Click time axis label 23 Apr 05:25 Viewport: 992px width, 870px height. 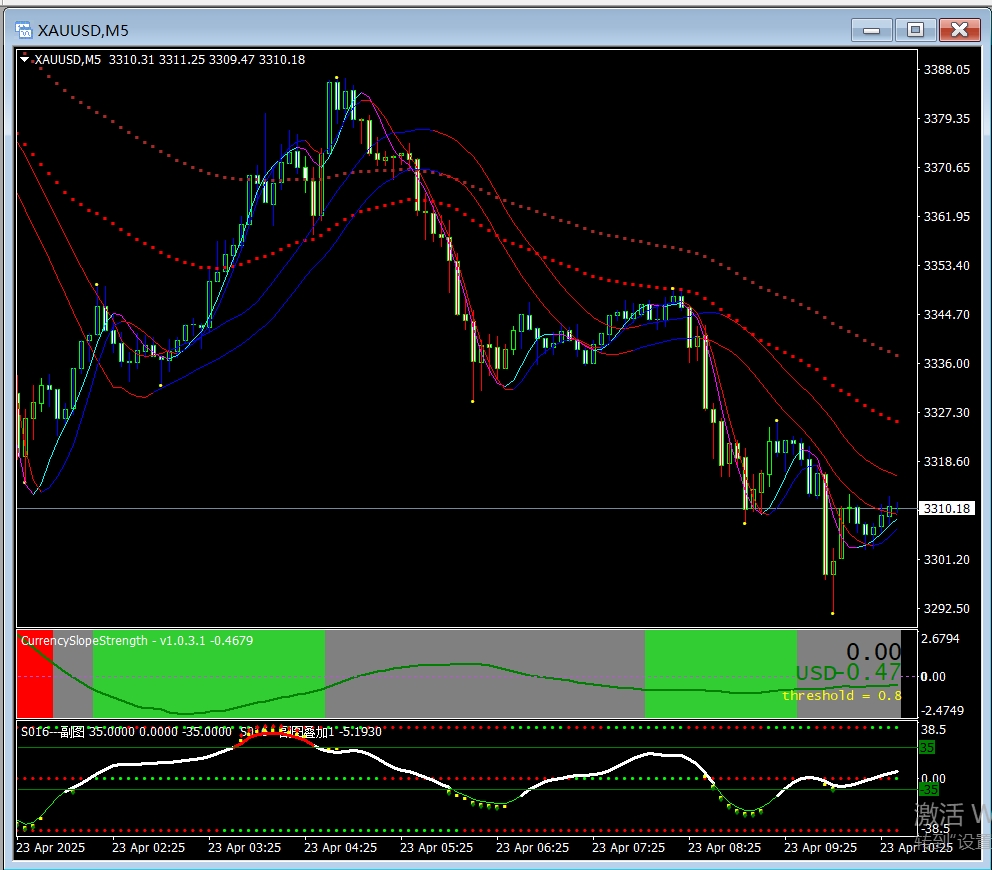pyautogui.click(x=437, y=848)
